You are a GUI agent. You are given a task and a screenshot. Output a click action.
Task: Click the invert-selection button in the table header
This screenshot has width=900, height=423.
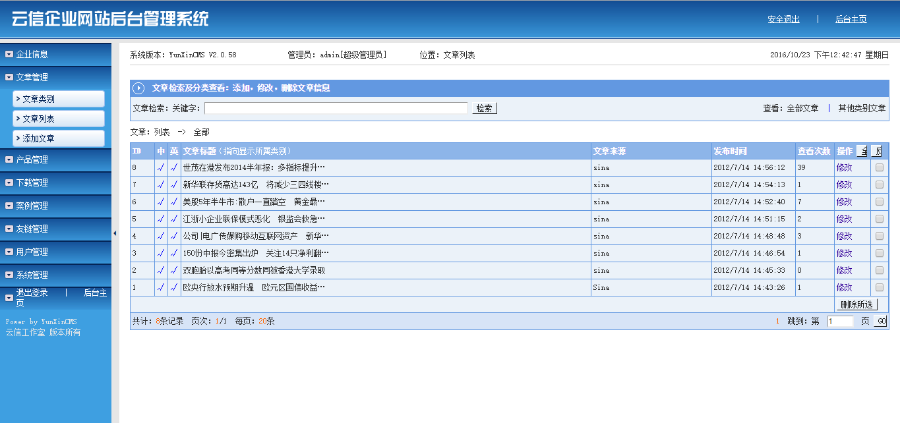click(876, 151)
